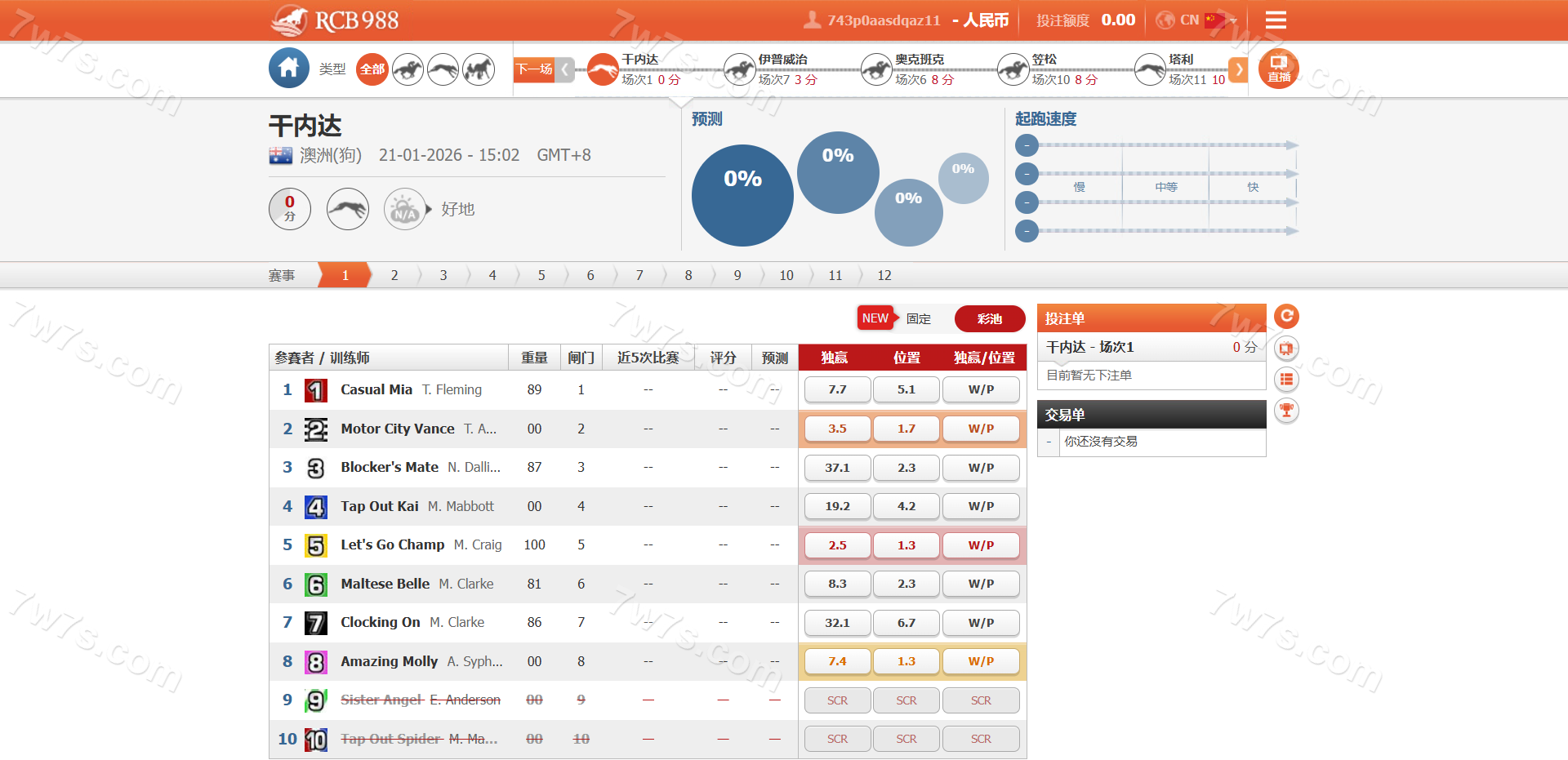The width and height of the screenshot is (1568, 760).
Task: Switch odds to 彩池 pool mode
Action: coord(989,318)
